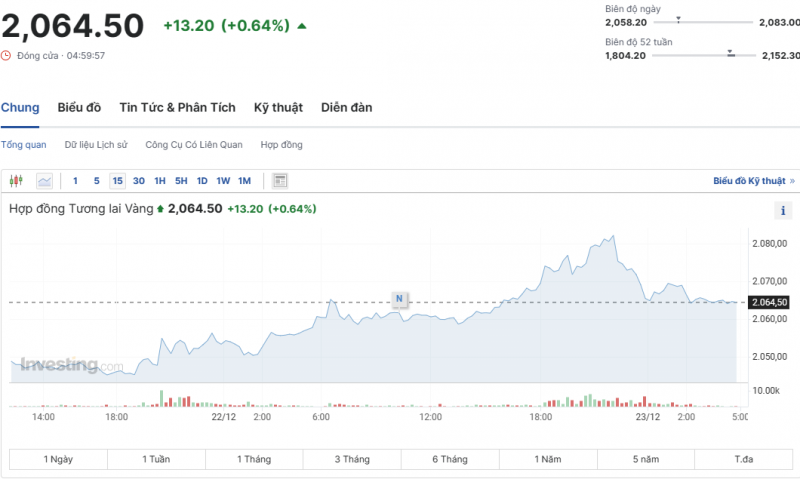
Task: Select the area chart type icon
Action: (x=45, y=181)
